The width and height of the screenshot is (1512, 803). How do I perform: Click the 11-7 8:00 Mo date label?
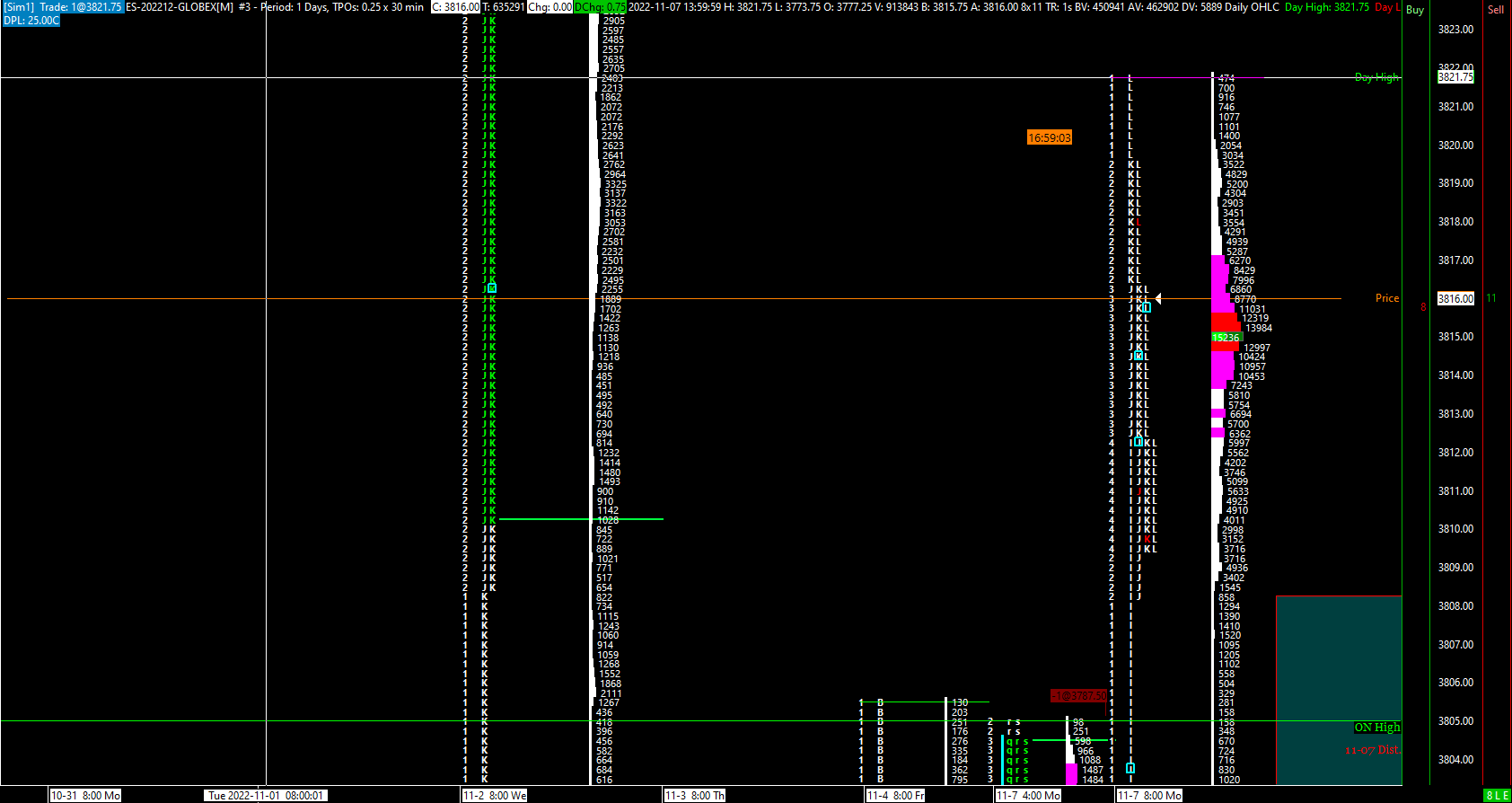[1150, 796]
